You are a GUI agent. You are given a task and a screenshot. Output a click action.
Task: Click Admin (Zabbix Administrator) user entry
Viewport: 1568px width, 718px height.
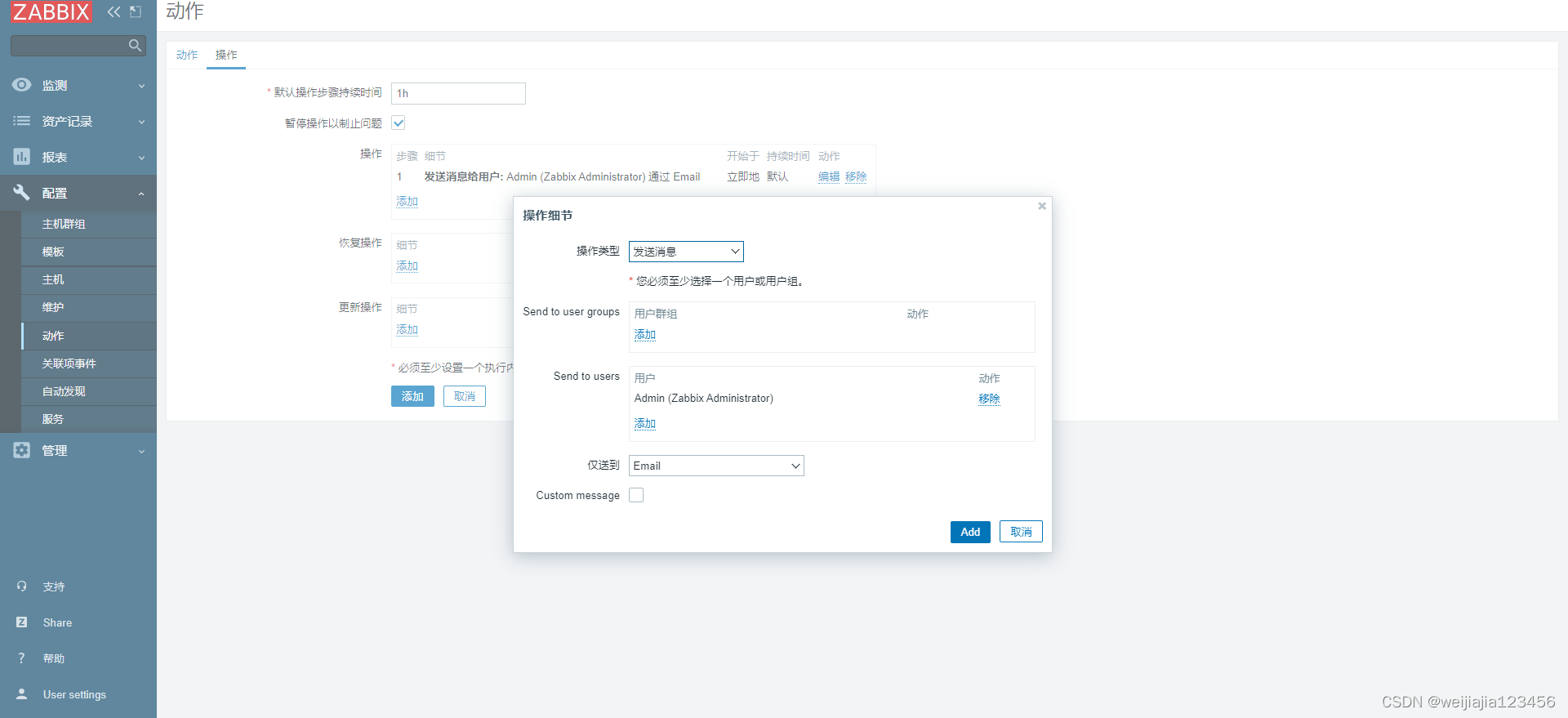click(704, 399)
